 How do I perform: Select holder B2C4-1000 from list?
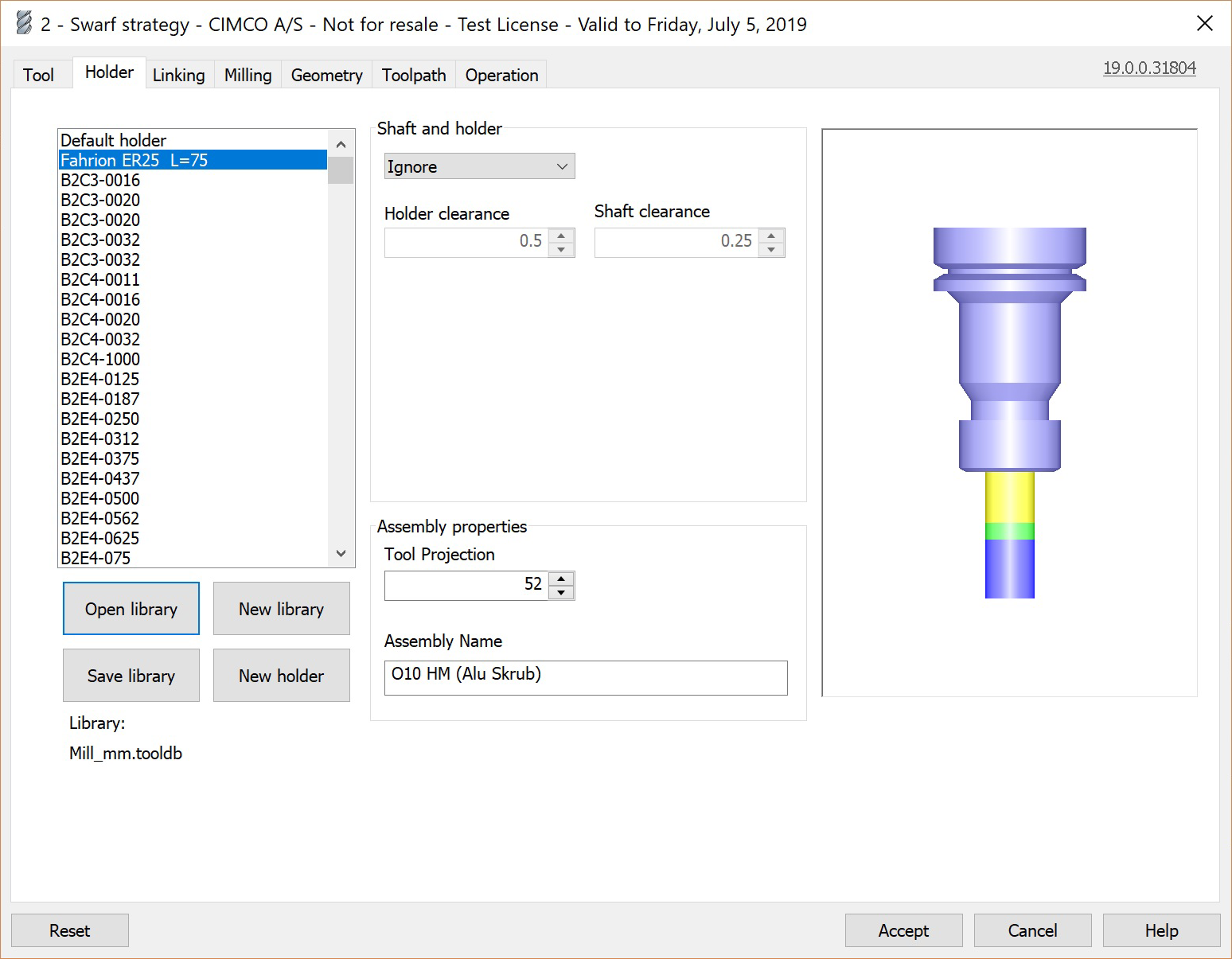pos(100,359)
